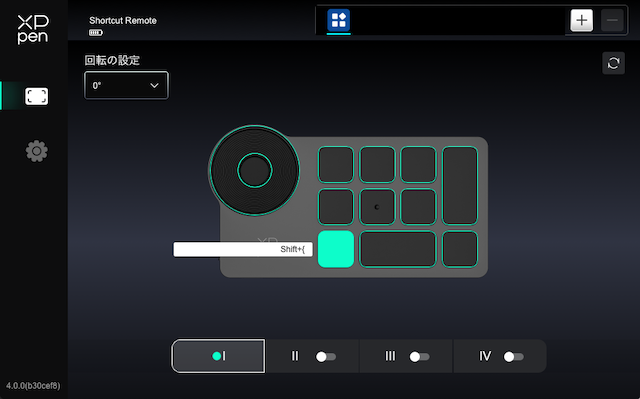Select the first key in middle row

point(336,207)
